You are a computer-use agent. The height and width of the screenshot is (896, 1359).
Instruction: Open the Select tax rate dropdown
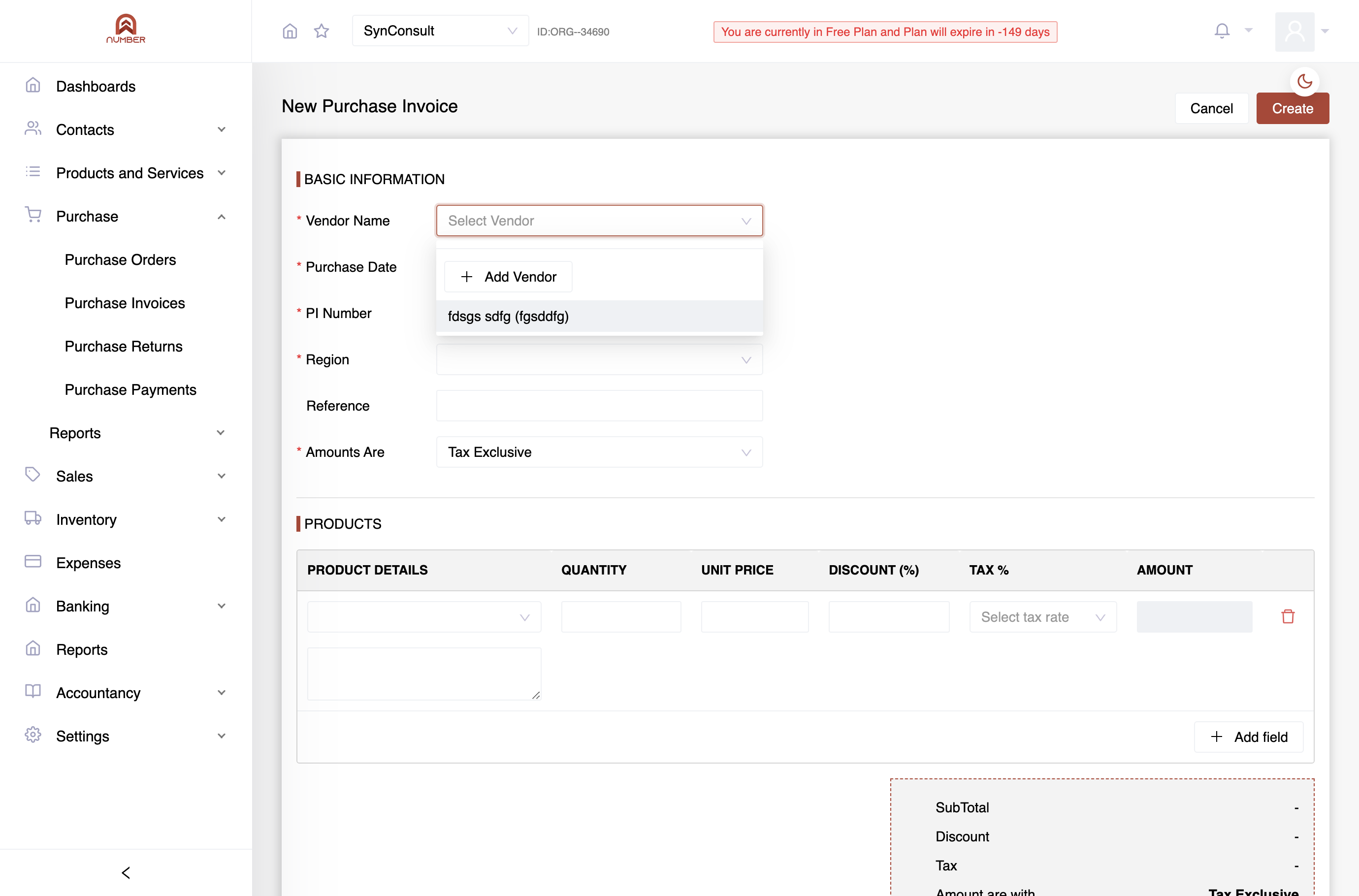tap(1042, 616)
